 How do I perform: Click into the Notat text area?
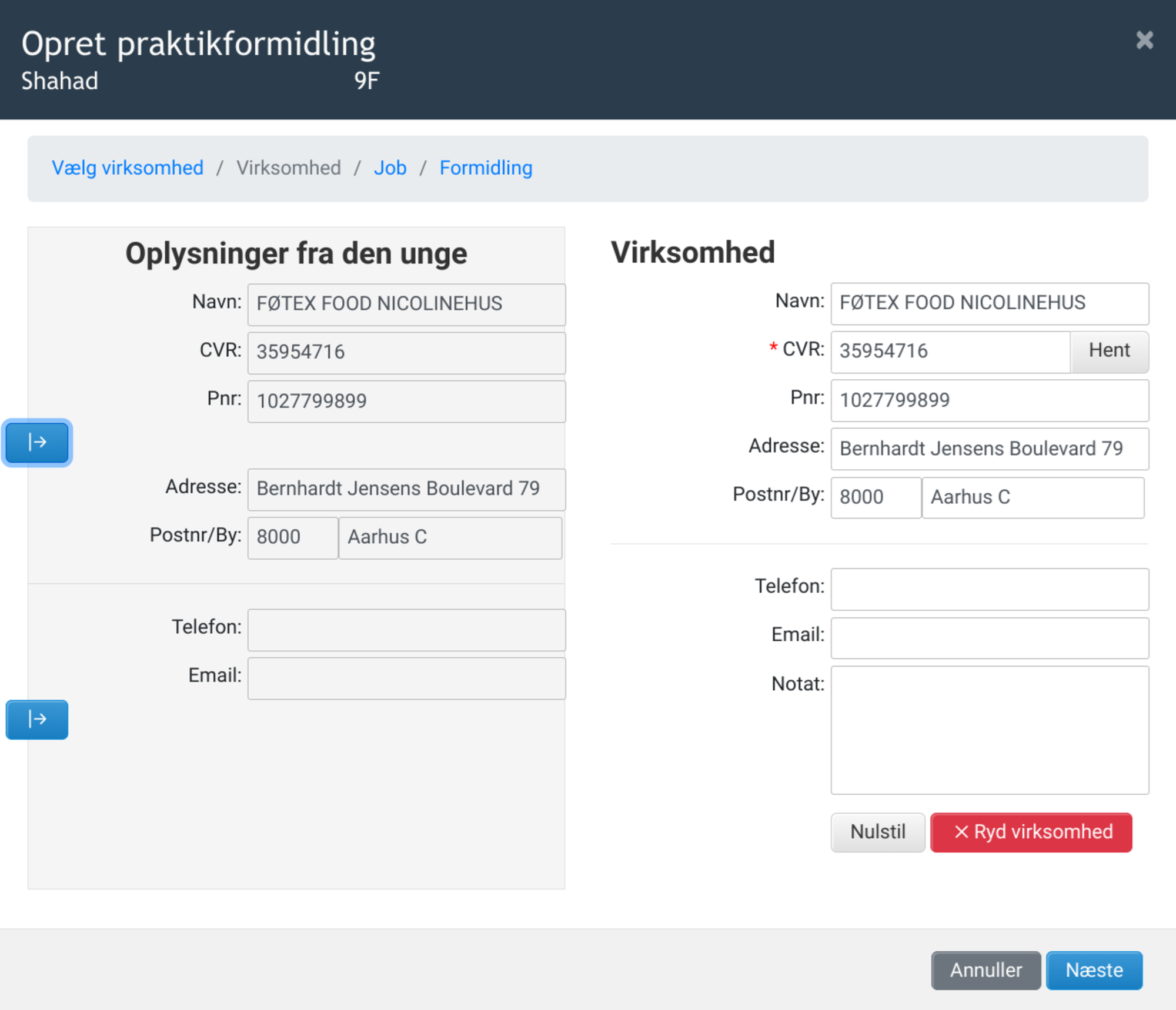(x=989, y=730)
